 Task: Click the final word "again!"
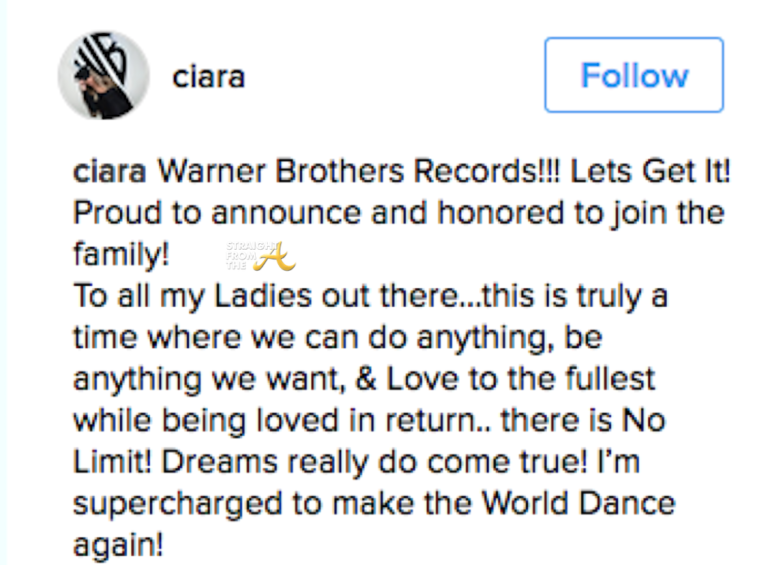click(x=116, y=546)
